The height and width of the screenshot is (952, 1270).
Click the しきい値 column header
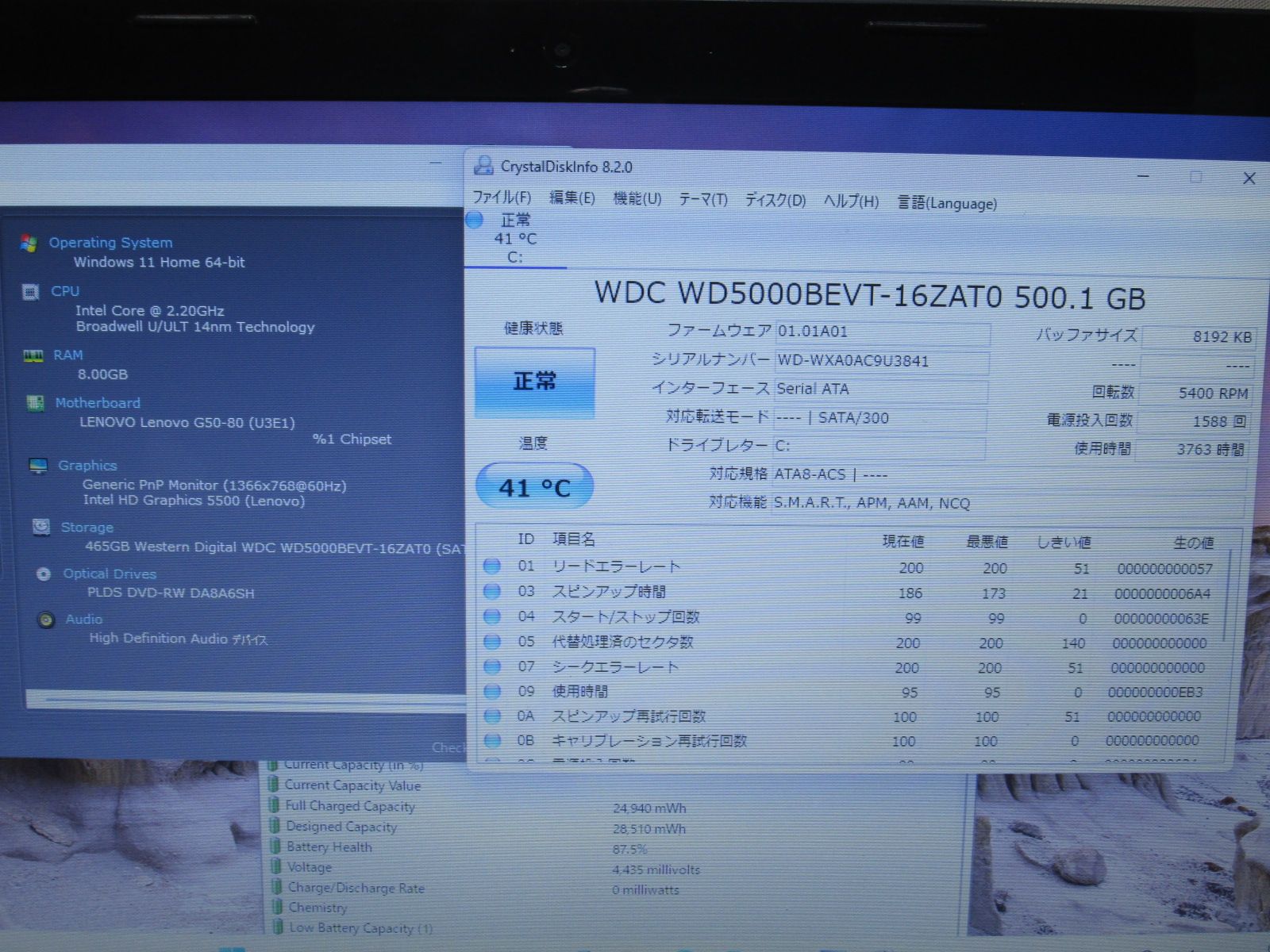[1064, 543]
